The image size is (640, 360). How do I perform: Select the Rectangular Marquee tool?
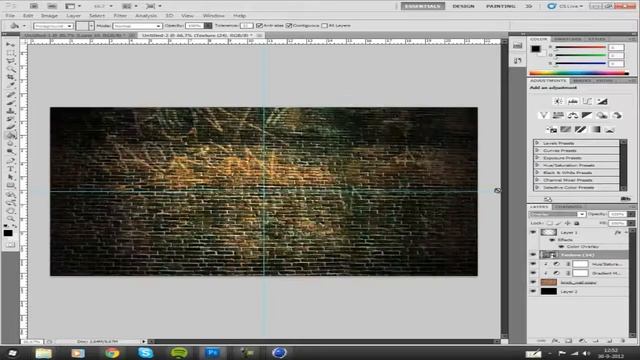point(11,53)
